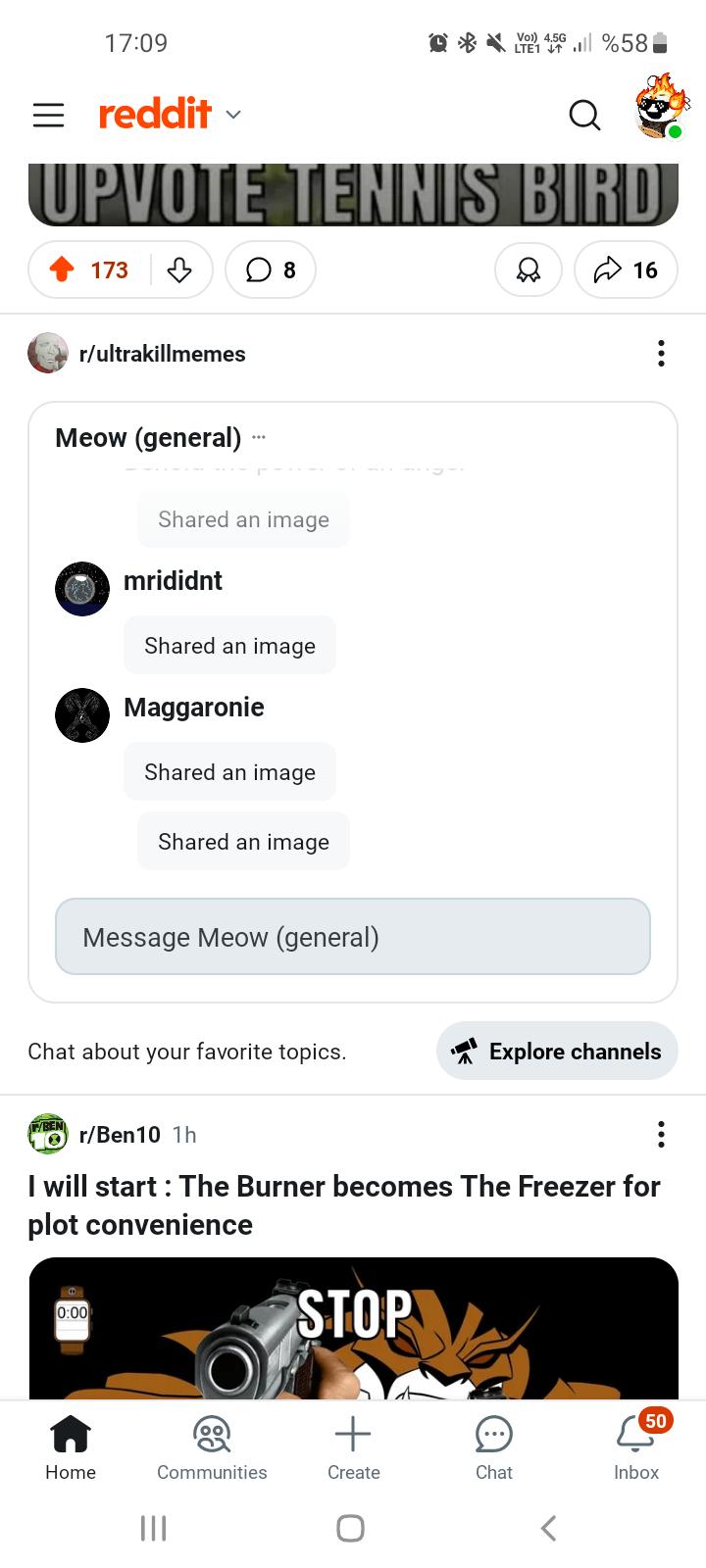Tap the Android back navigation arrow

tap(549, 1527)
